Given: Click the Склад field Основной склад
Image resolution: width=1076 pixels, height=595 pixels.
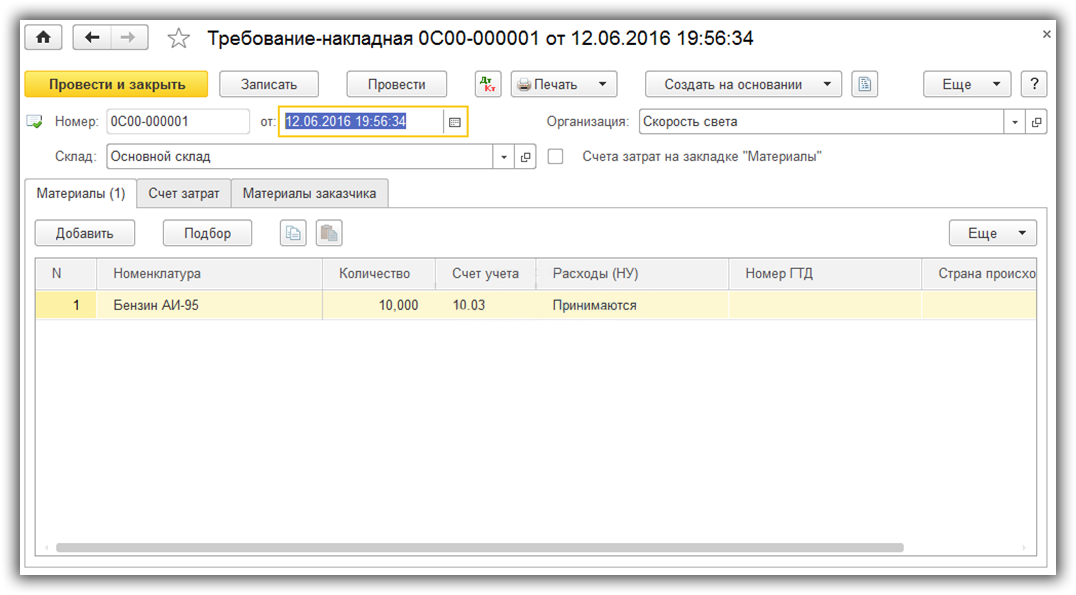Looking at the screenshot, I should (x=300, y=157).
